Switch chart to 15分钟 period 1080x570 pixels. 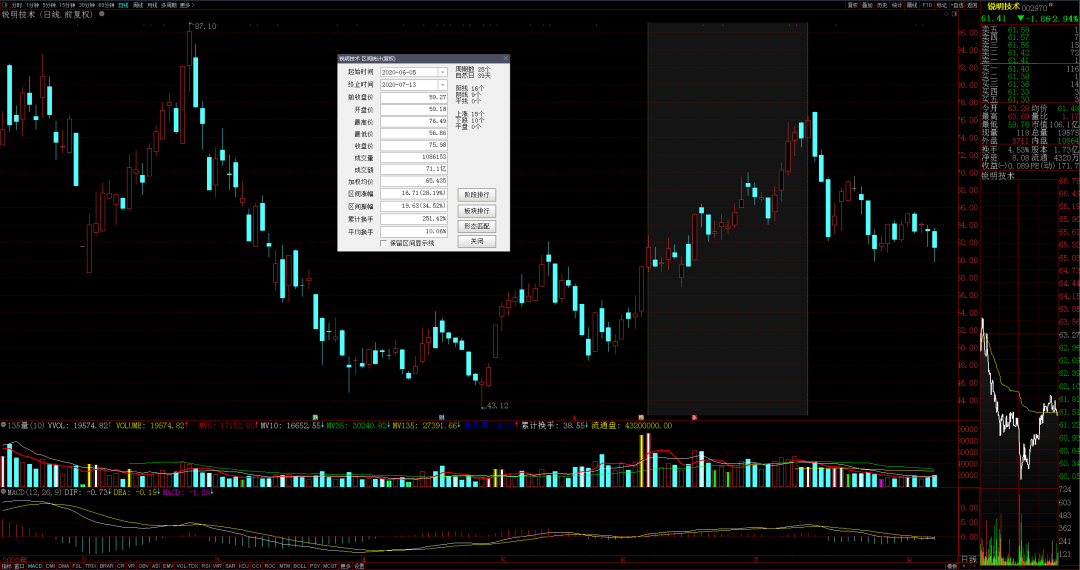pos(68,5)
